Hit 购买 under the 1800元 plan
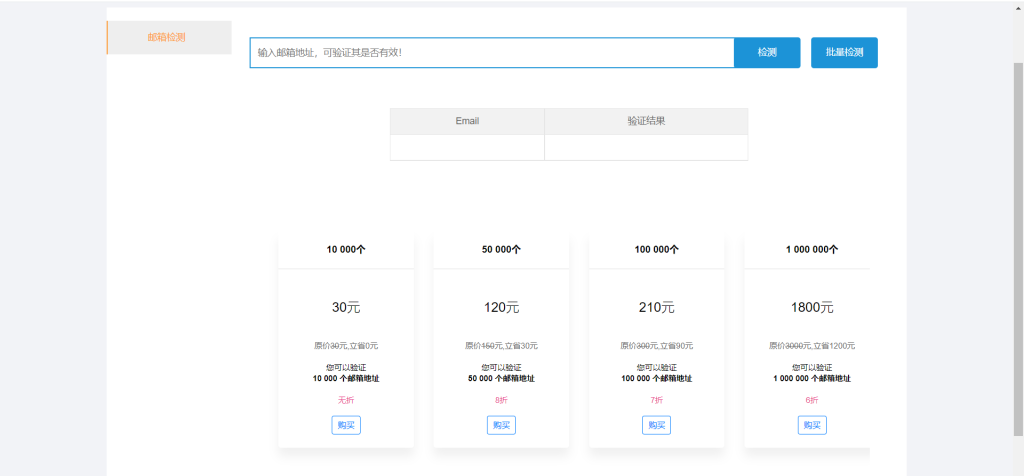1024x476 pixels. pos(812,425)
